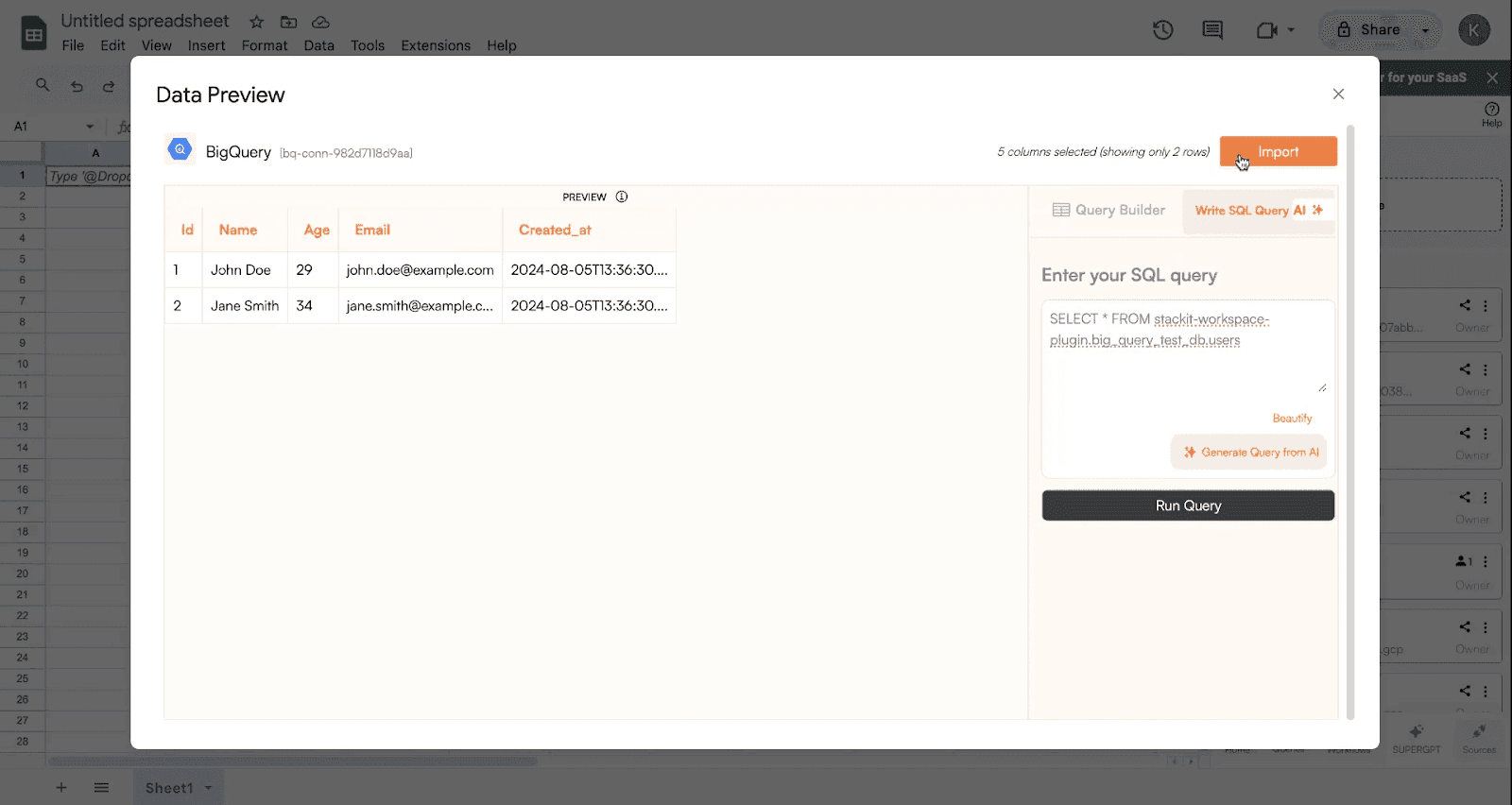1512x805 pixels.
Task: Click Generate Query from AI
Action: click(1249, 453)
